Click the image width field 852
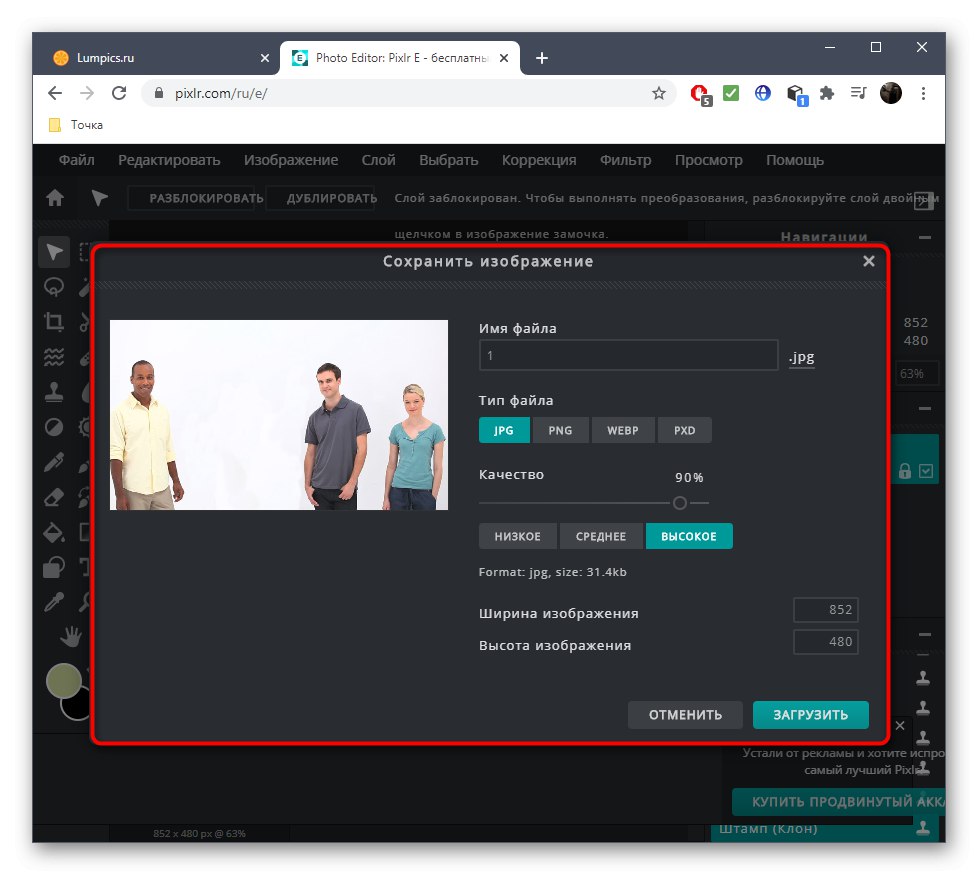Viewport: 978px width, 875px height. click(826, 610)
